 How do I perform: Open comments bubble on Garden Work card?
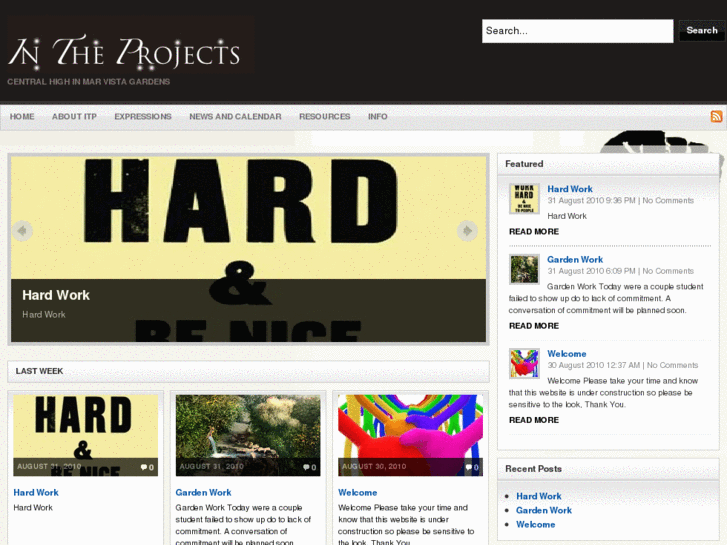pyautogui.click(x=309, y=467)
